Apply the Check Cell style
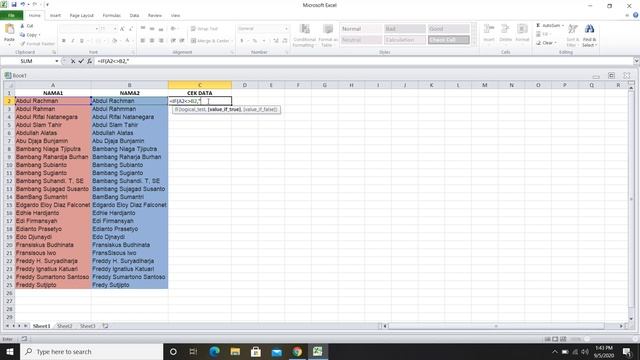 click(448, 40)
